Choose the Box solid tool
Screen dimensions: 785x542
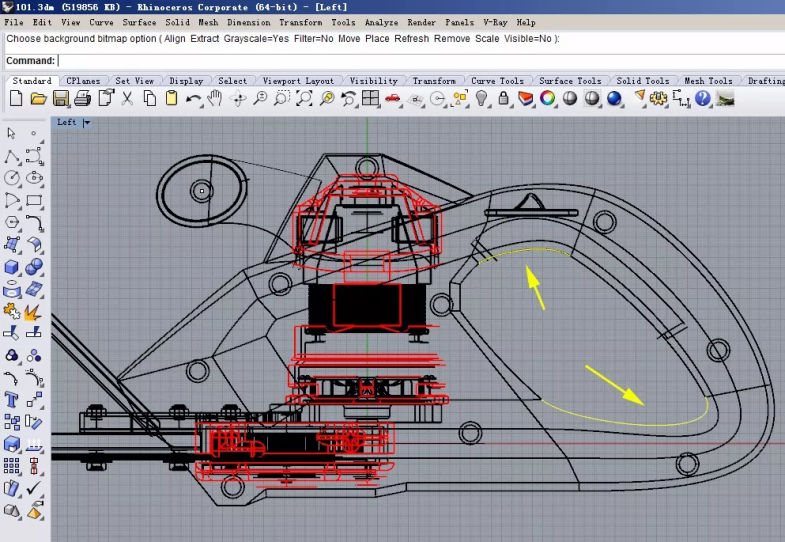pyautogui.click(x=12, y=267)
